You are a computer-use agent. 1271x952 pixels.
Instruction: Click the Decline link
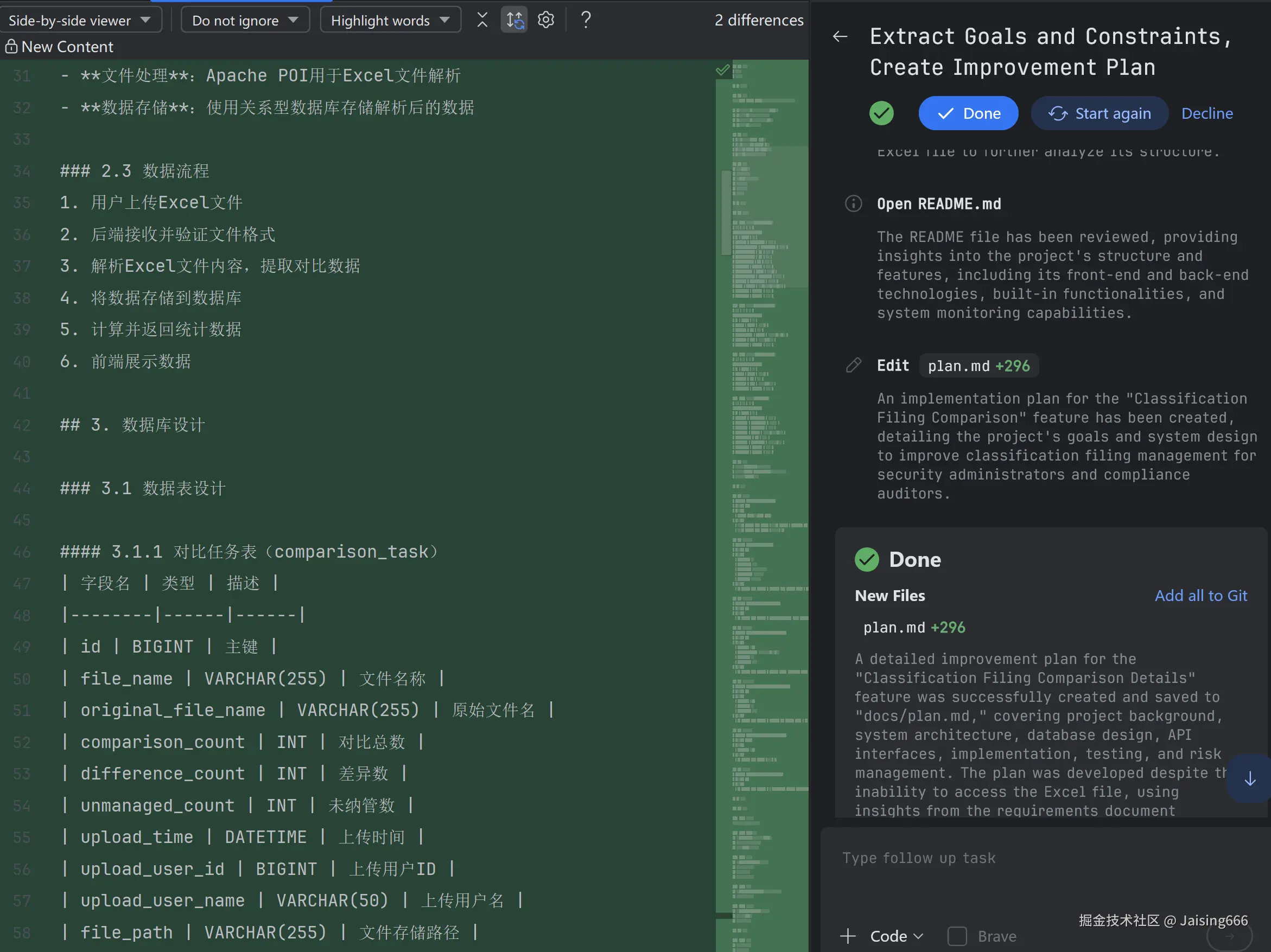(1206, 113)
